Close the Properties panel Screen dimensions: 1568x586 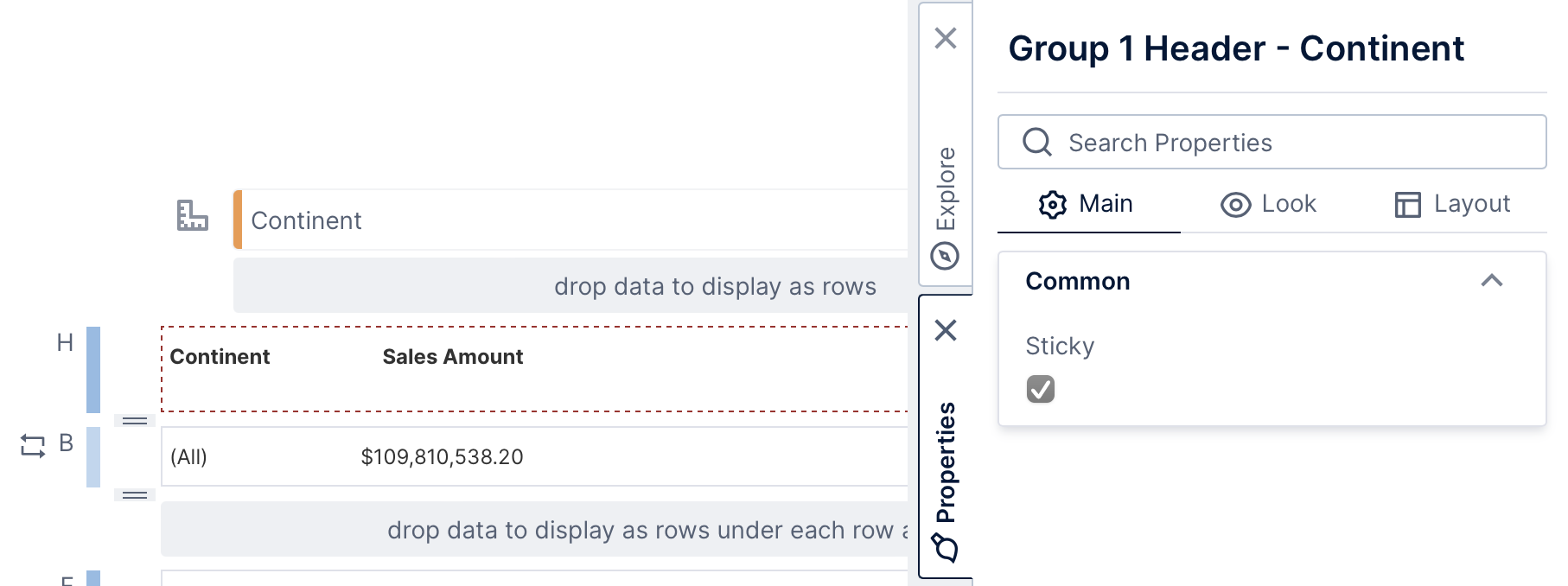click(947, 329)
